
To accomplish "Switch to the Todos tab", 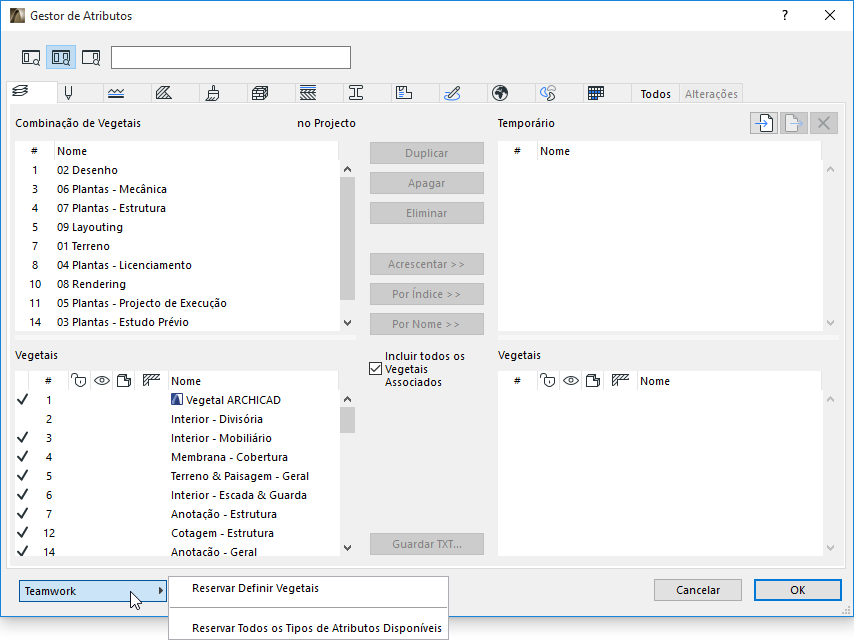I will [x=655, y=94].
